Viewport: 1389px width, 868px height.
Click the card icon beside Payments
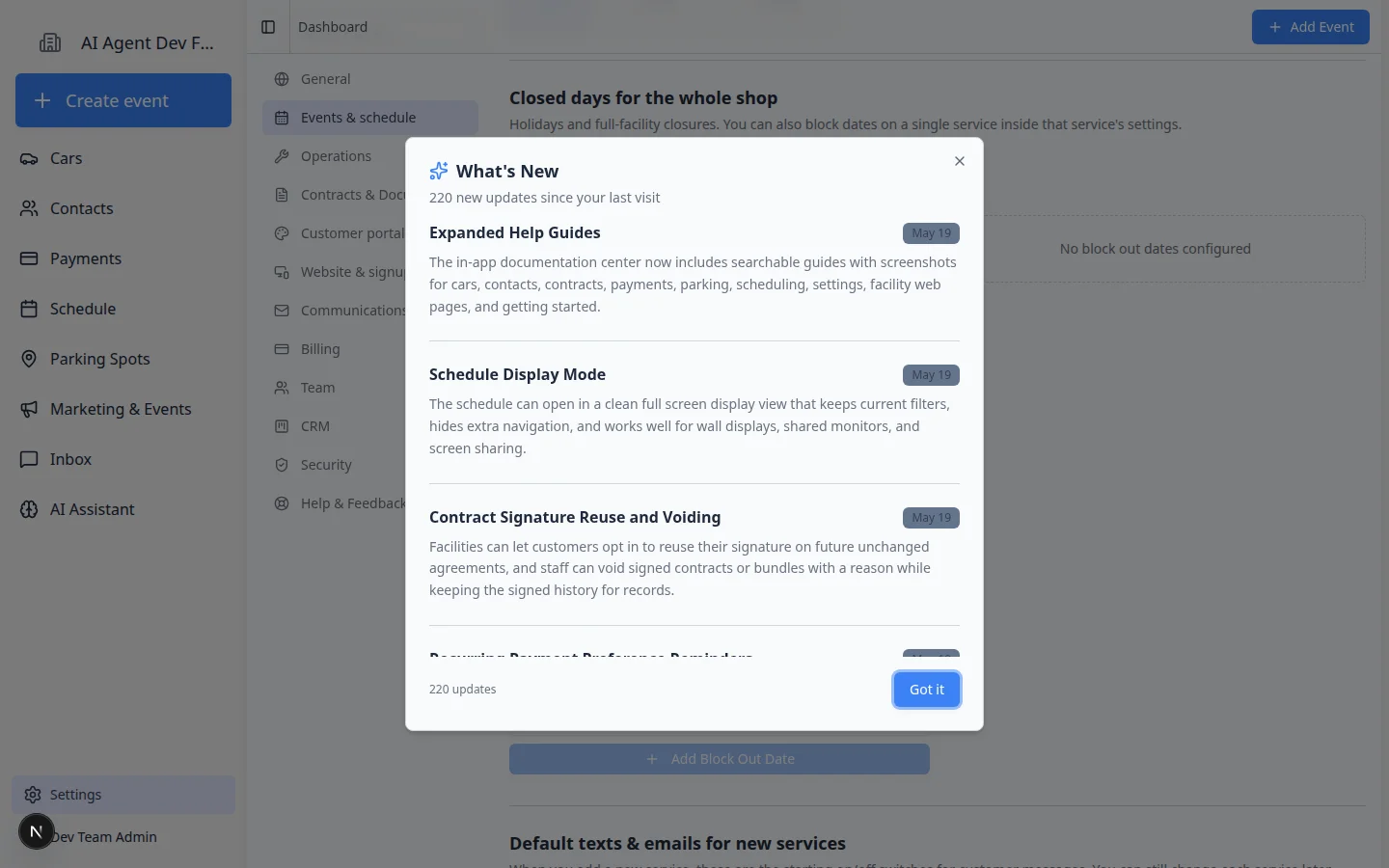click(x=29, y=258)
